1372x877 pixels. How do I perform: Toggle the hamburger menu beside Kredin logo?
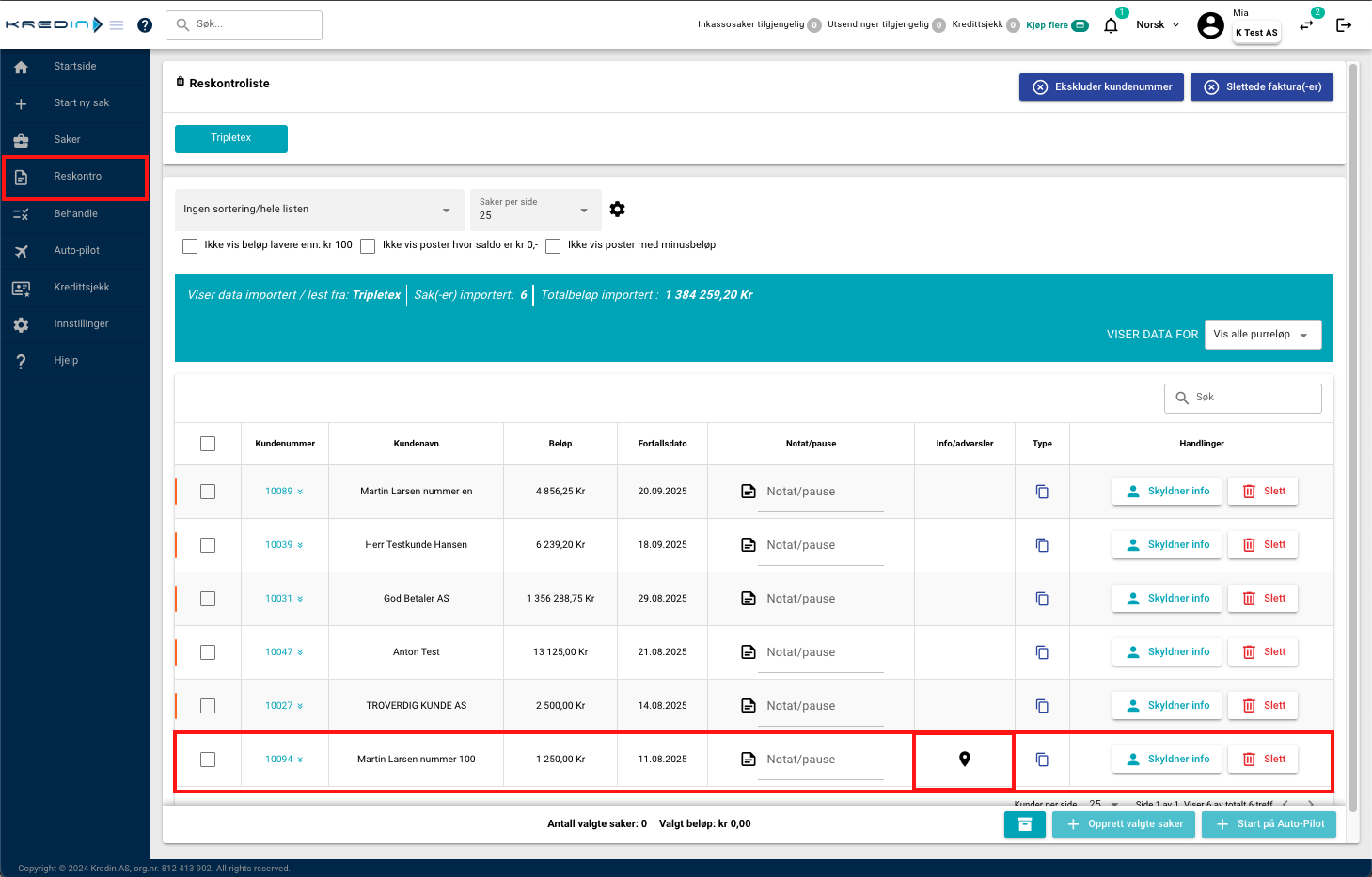117,25
